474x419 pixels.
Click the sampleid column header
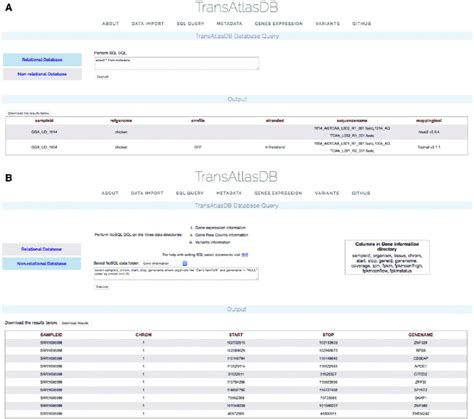click(44, 120)
